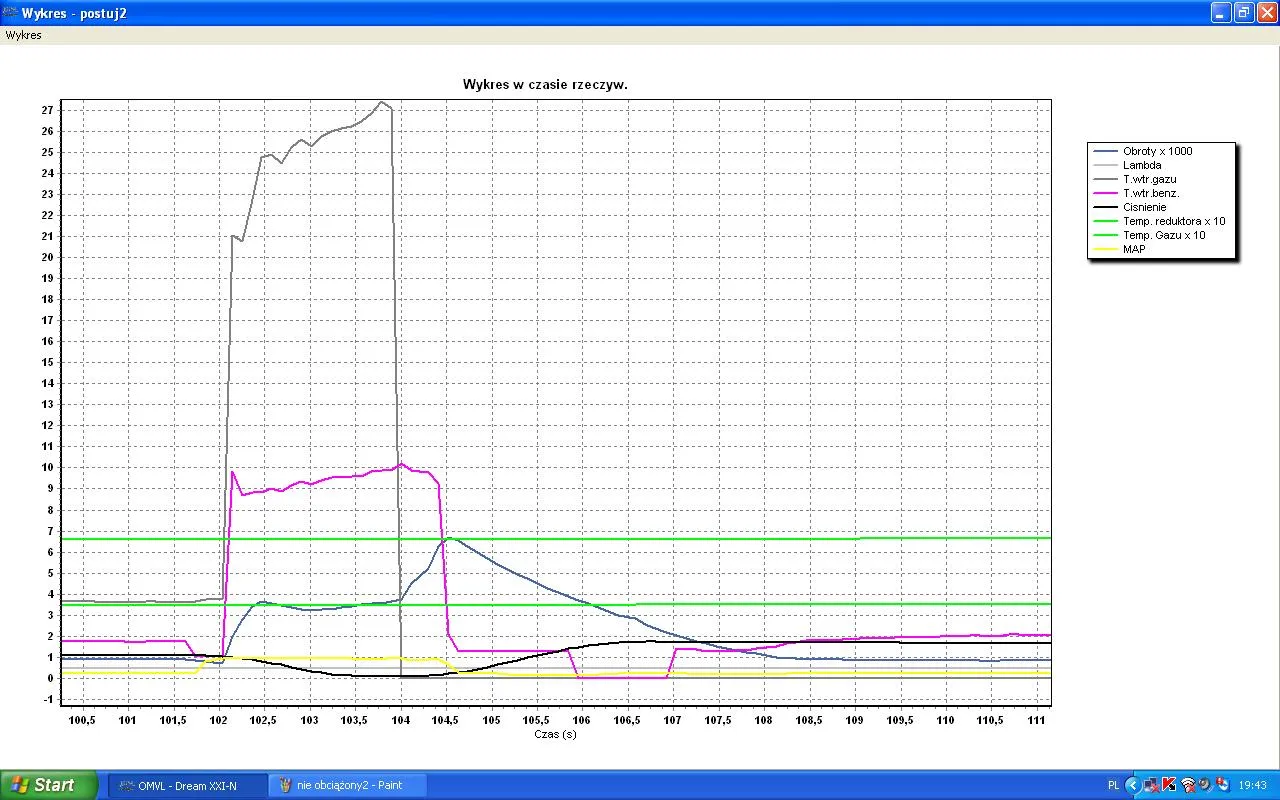Click the PL language indicator
This screenshot has width=1280, height=800.
click(x=1114, y=785)
